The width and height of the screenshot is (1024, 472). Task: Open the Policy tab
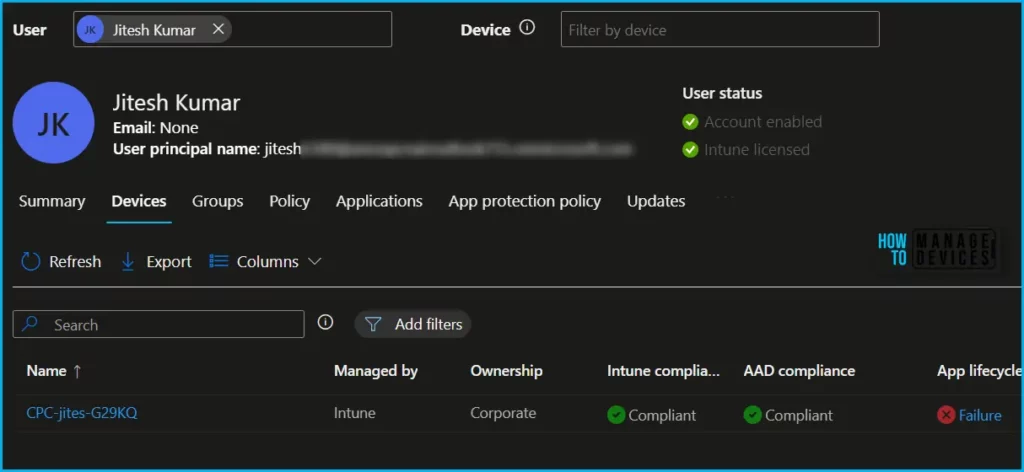point(289,201)
